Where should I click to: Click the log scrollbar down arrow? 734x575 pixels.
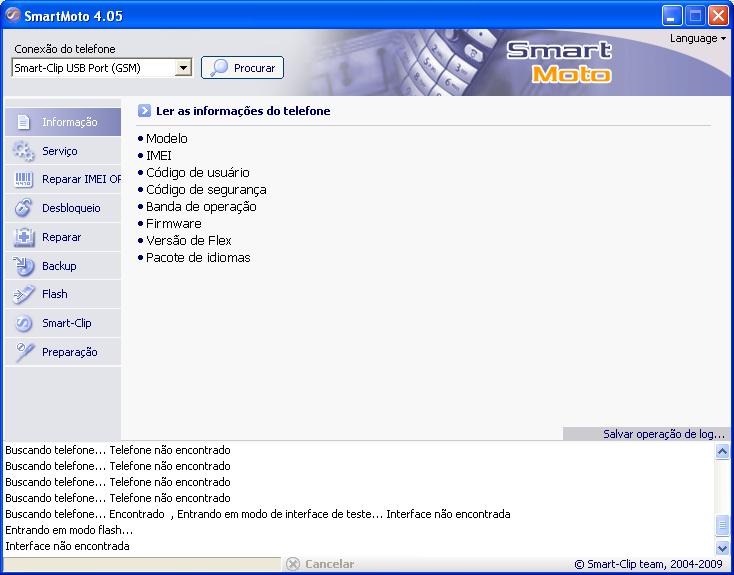pos(722,547)
